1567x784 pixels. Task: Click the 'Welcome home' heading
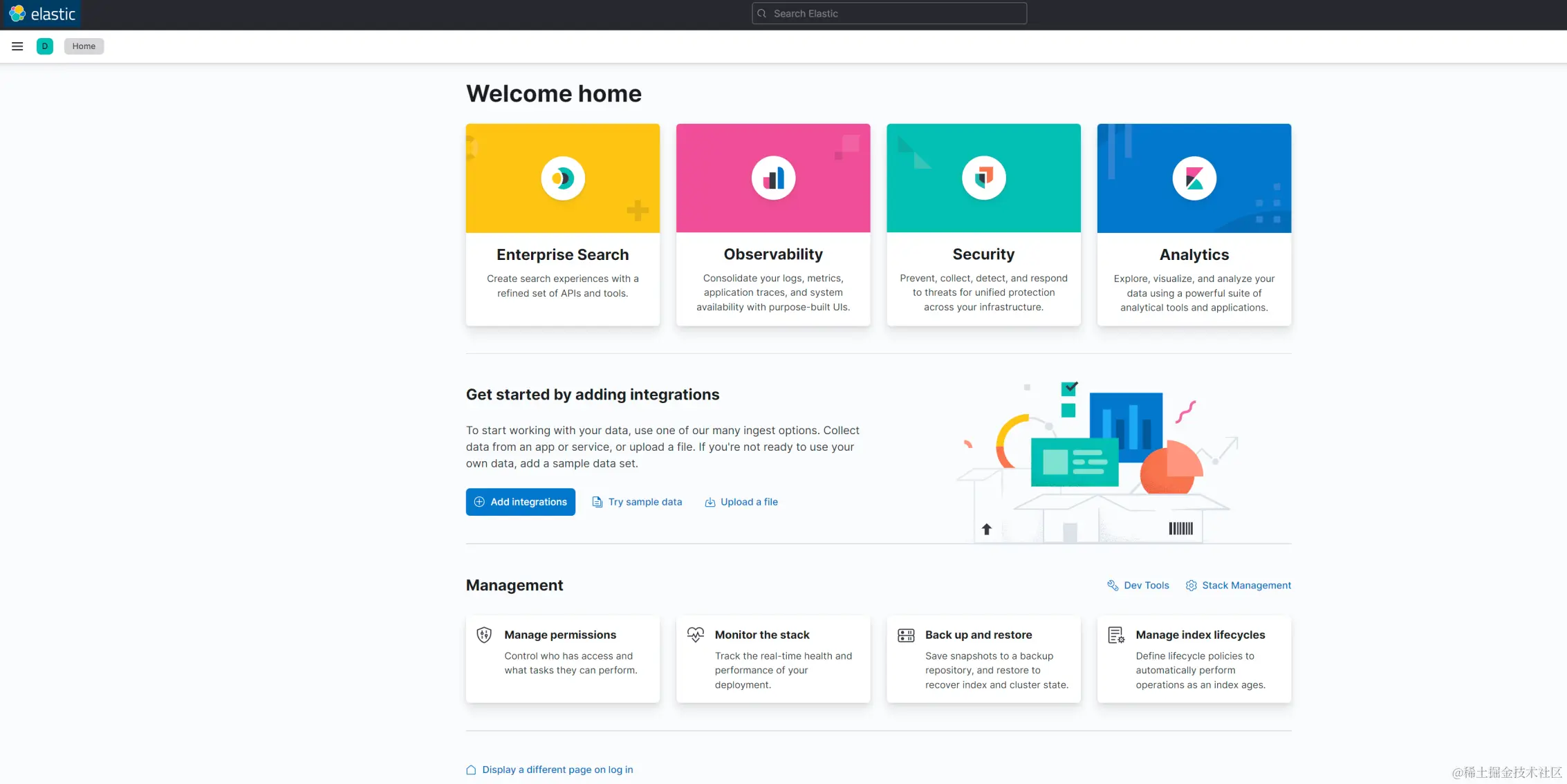click(554, 93)
